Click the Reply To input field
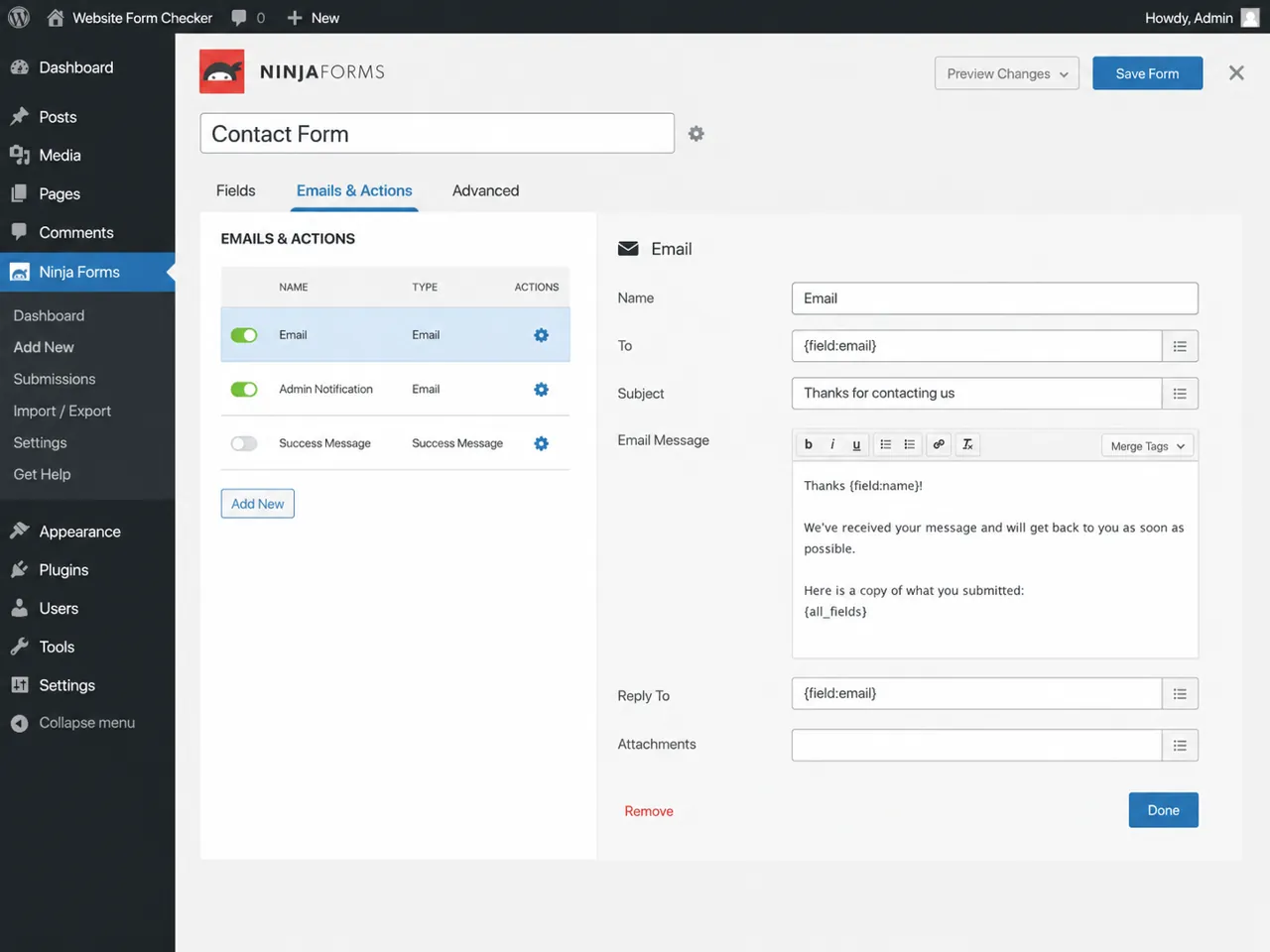The image size is (1270, 952). tap(976, 694)
